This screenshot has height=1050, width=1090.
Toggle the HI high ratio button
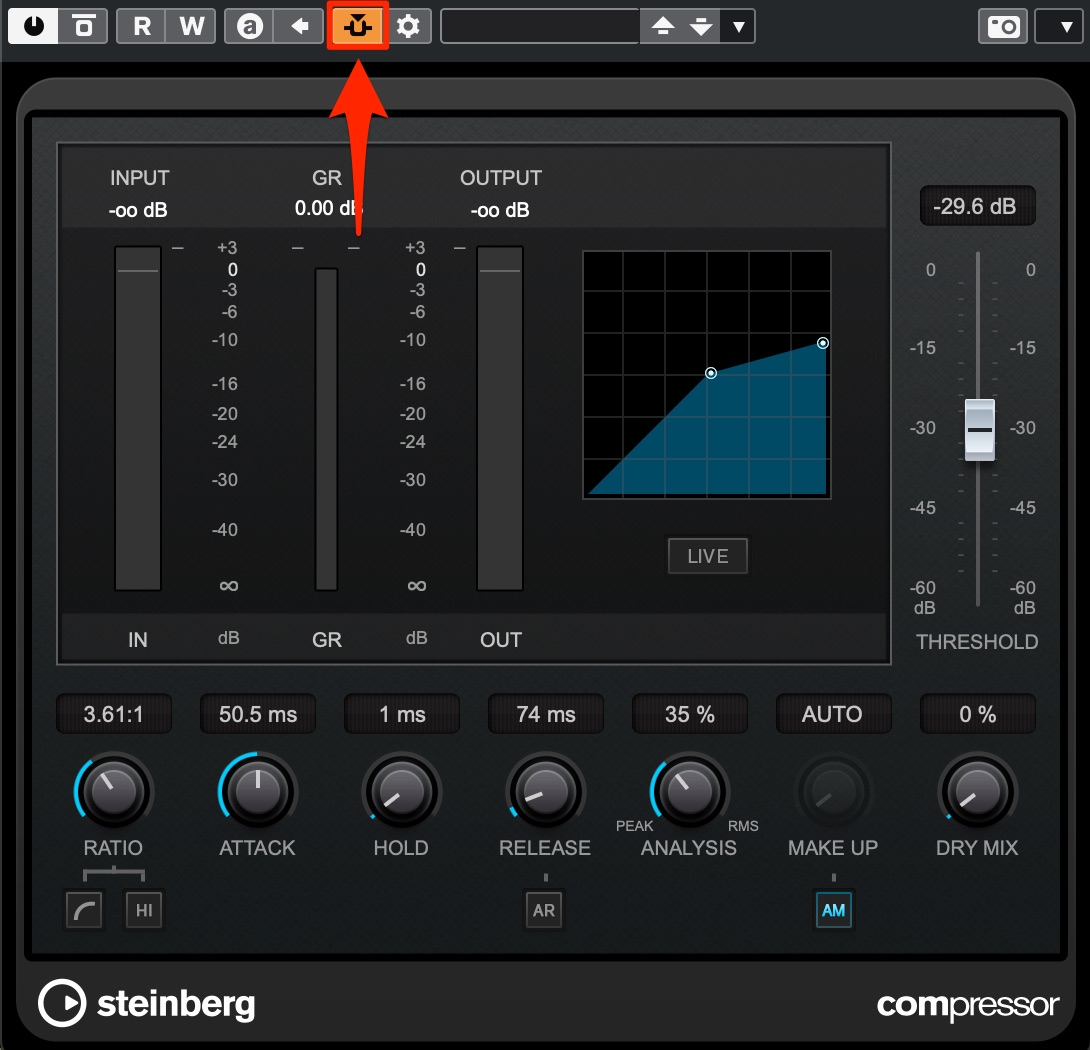[x=144, y=910]
